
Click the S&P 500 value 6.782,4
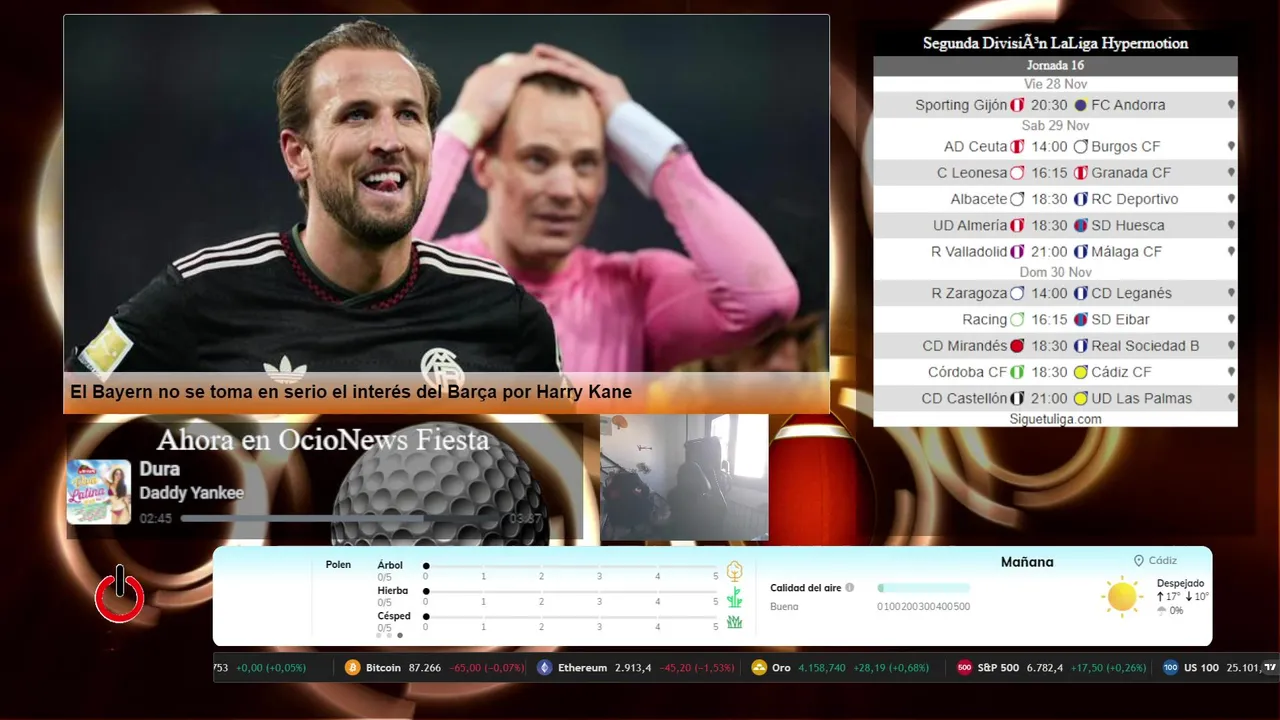tap(1045, 668)
